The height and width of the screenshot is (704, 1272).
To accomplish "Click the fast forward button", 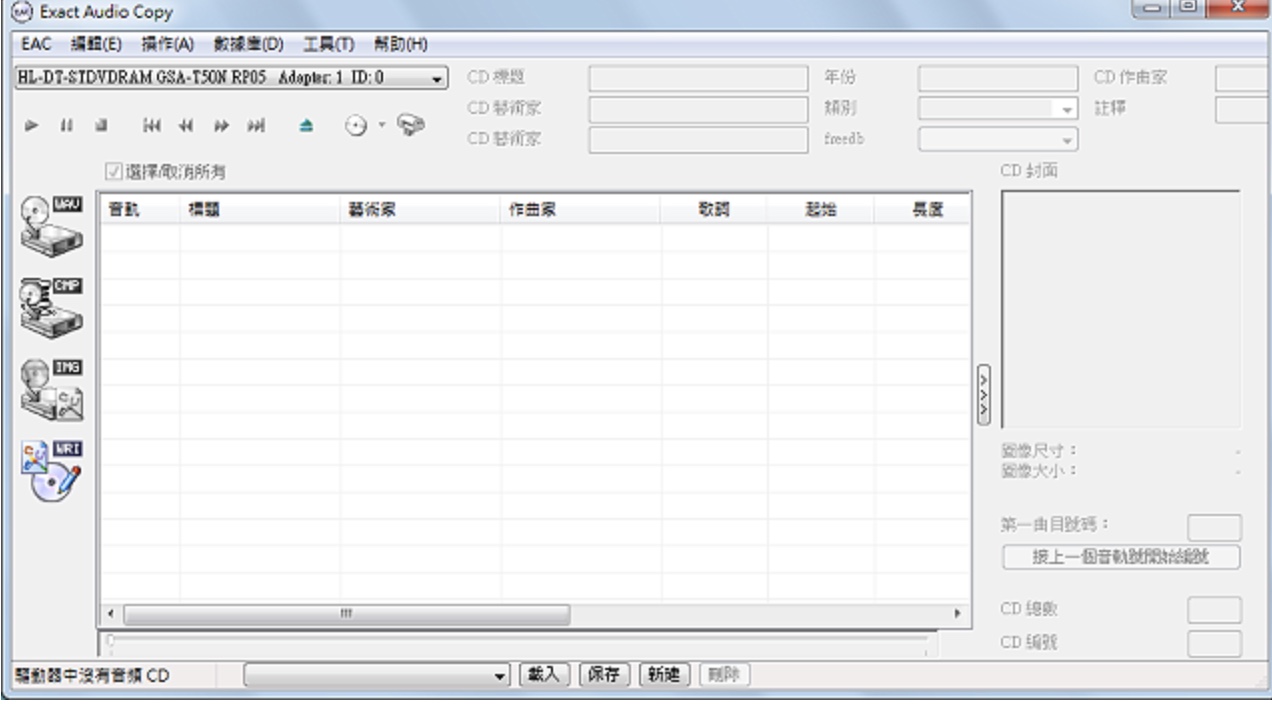I will click(222, 126).
